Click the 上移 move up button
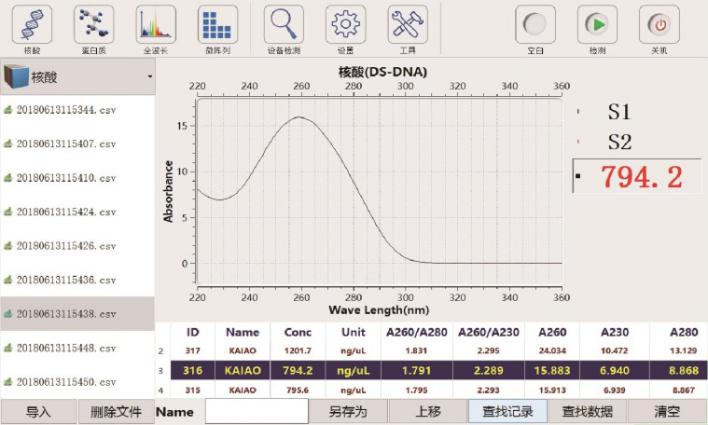 pyautogui.click(x=428, y=411)
